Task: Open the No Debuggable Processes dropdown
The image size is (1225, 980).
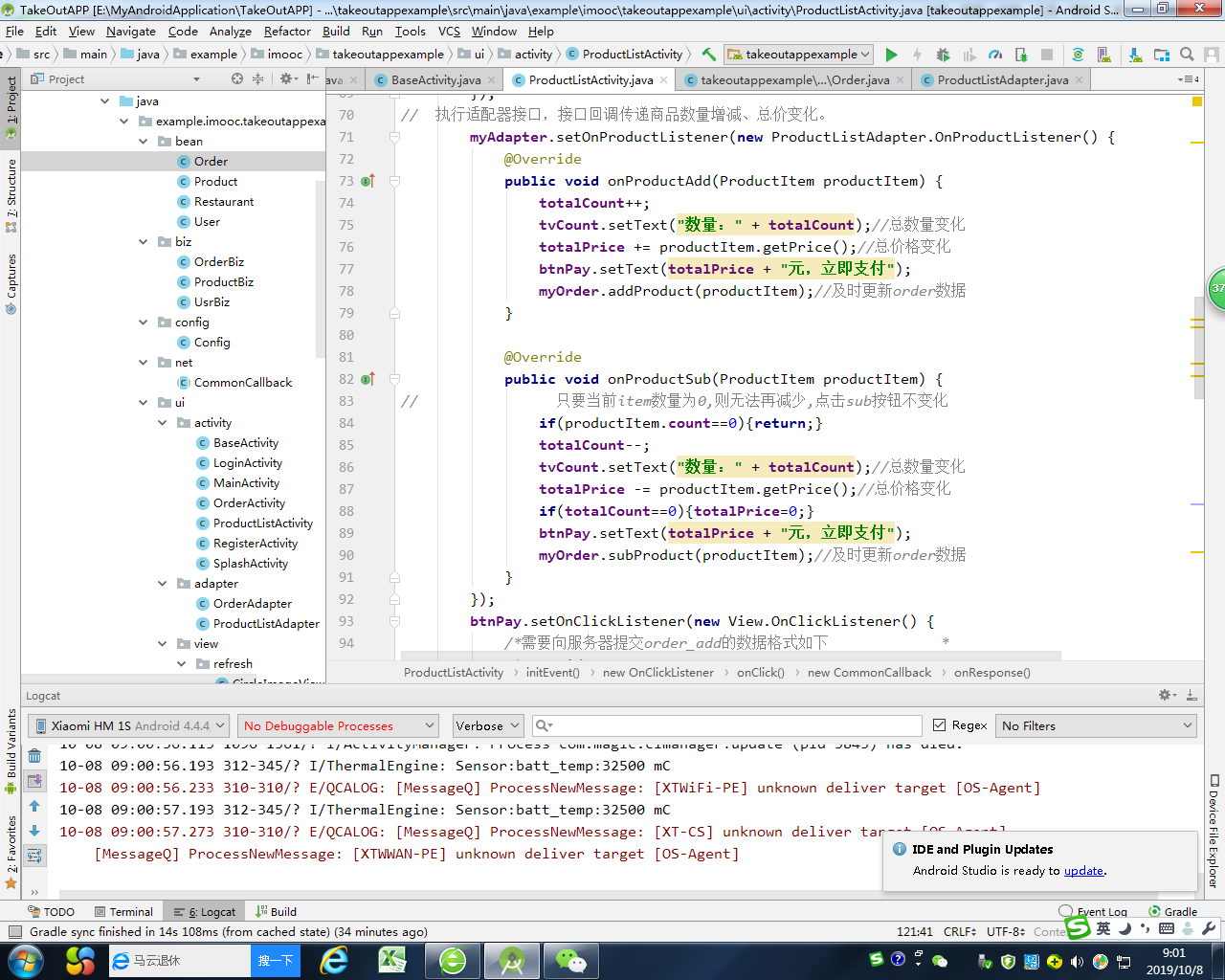Action: [x=338, y=726]
